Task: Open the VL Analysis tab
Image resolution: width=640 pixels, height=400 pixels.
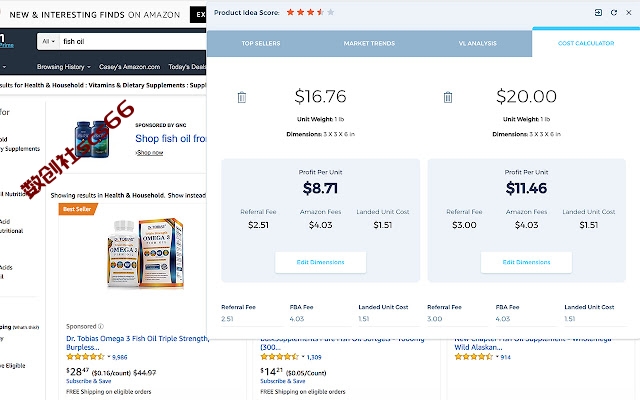Action: (x=478, y=43)
